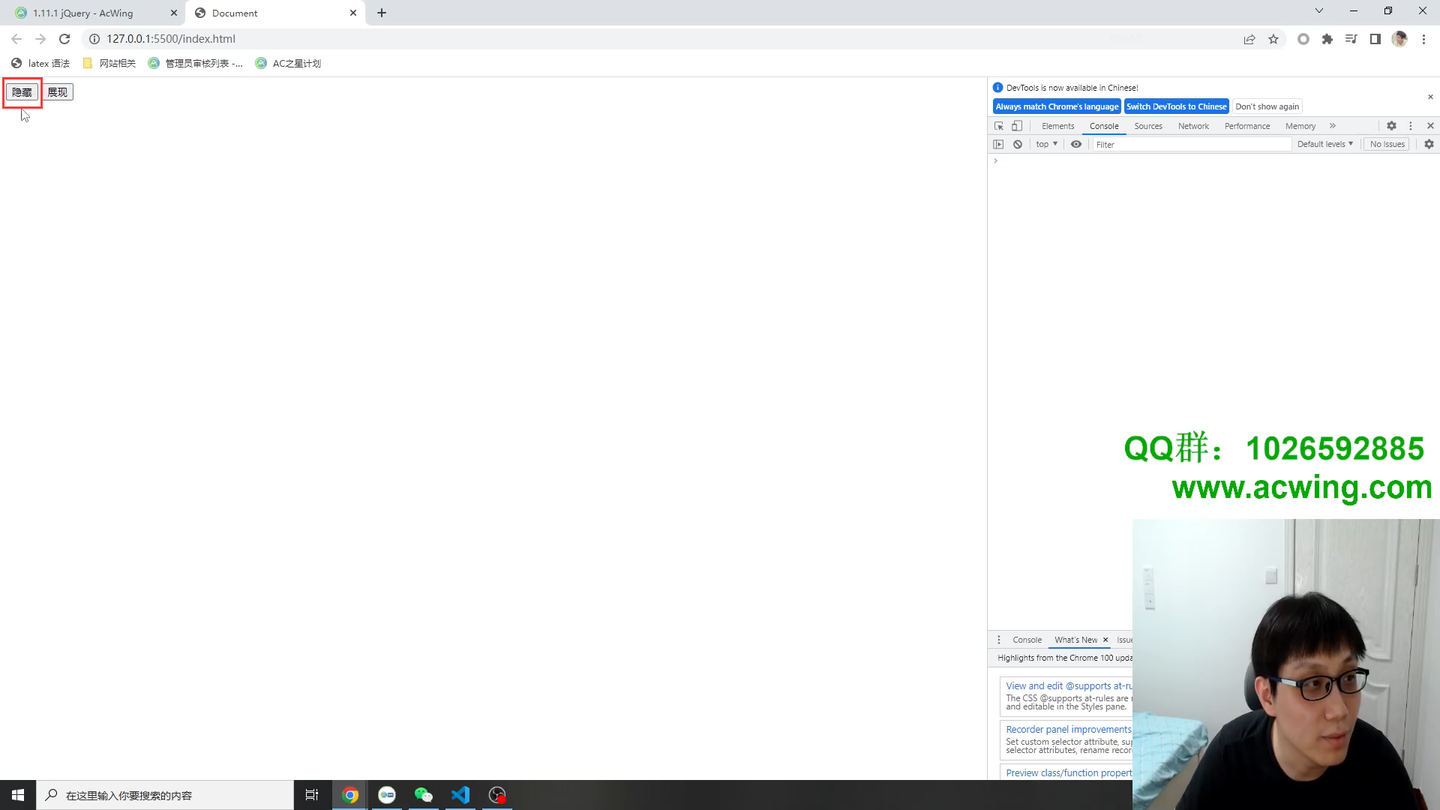The height and width of the screenshot is (810, 1440).
Task: Toggle the device toolbar icon
Action: click(x=1017, y=126)
